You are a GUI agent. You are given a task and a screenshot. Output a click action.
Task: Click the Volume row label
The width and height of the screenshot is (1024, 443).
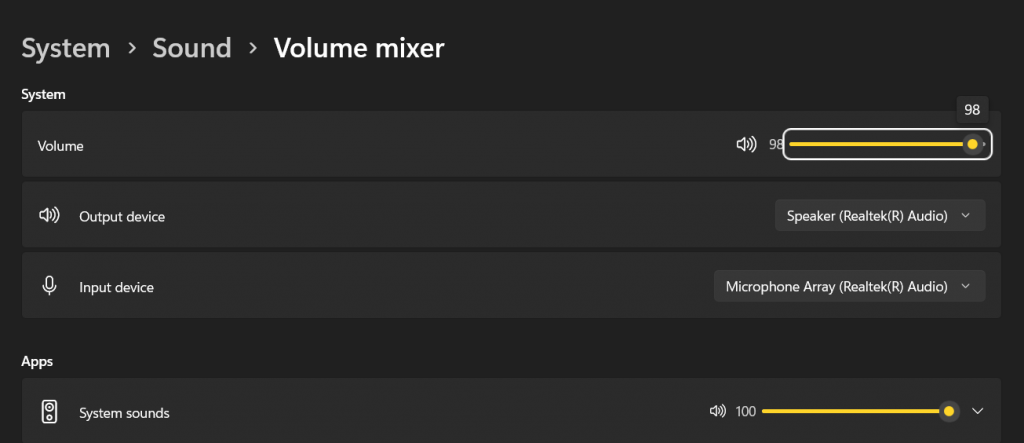pyautogui.click(x=60, y=146)
